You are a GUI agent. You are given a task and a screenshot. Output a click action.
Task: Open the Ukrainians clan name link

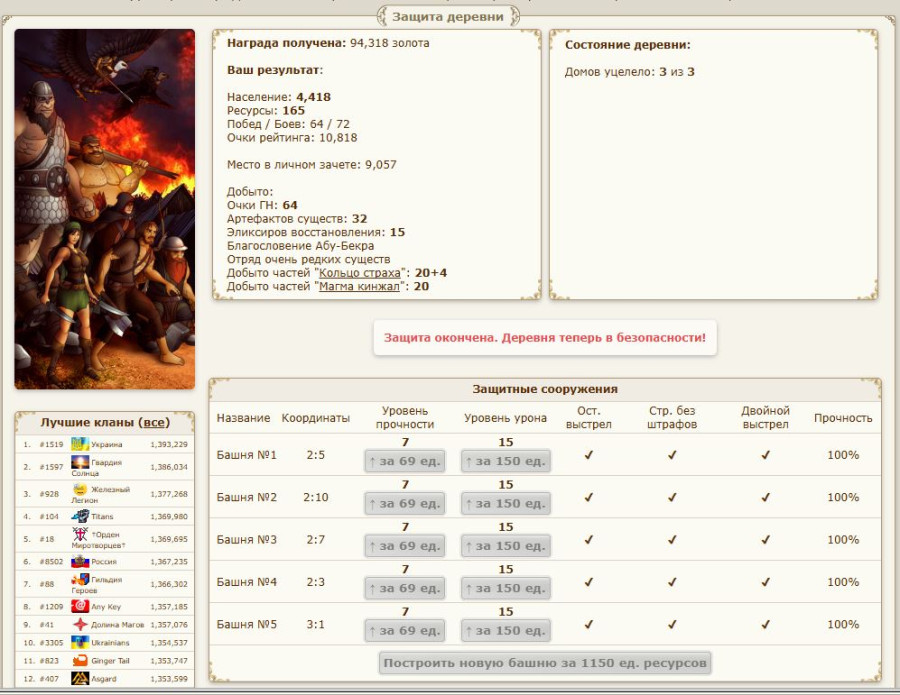(x=110, y=643)
